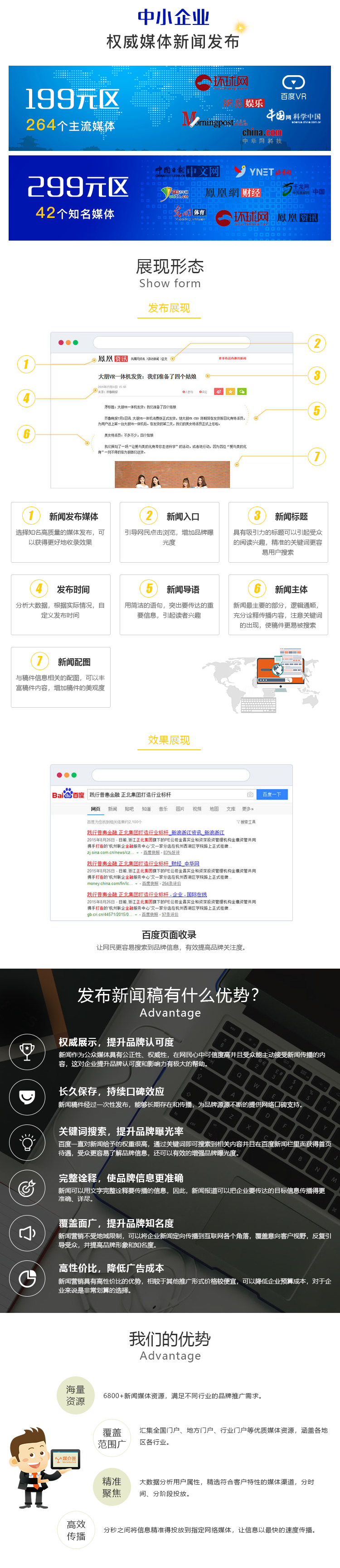Screen dimensions: 340x1568
Task: Click the 发布新闻稿有什么优势? heading
Action: click(169, 995)
